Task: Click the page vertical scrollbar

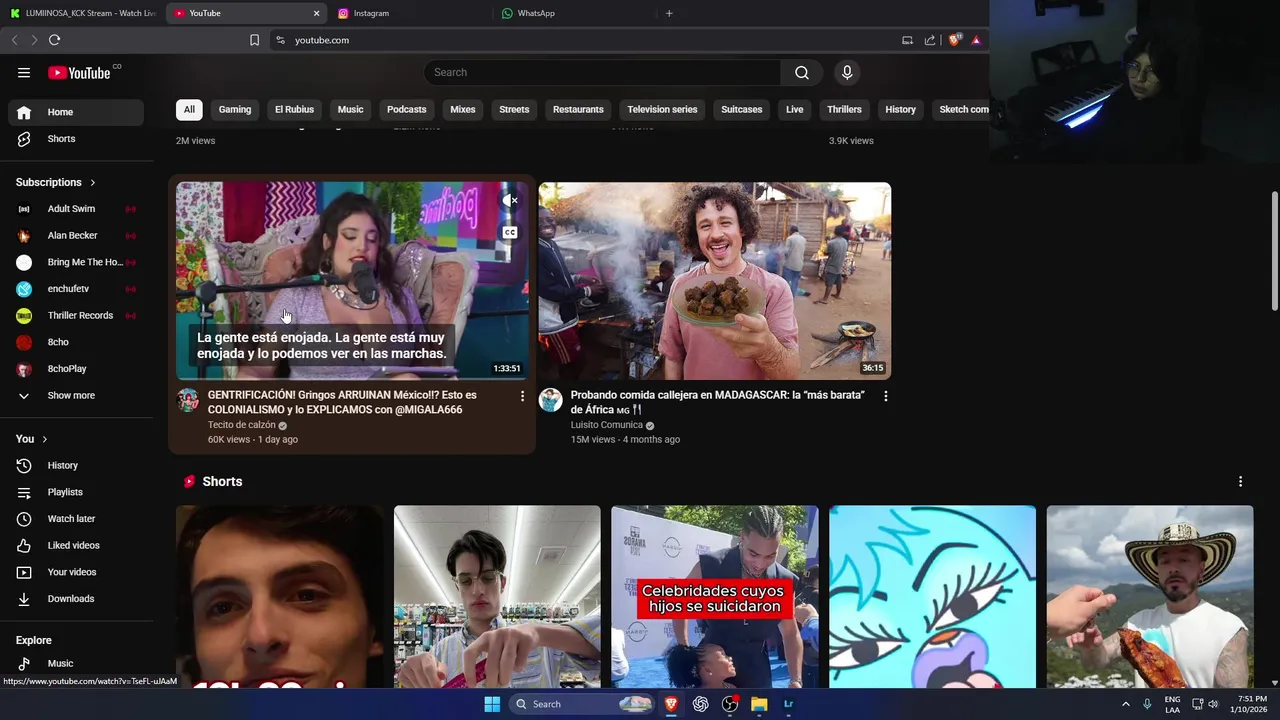Action: coord(1274,250)
